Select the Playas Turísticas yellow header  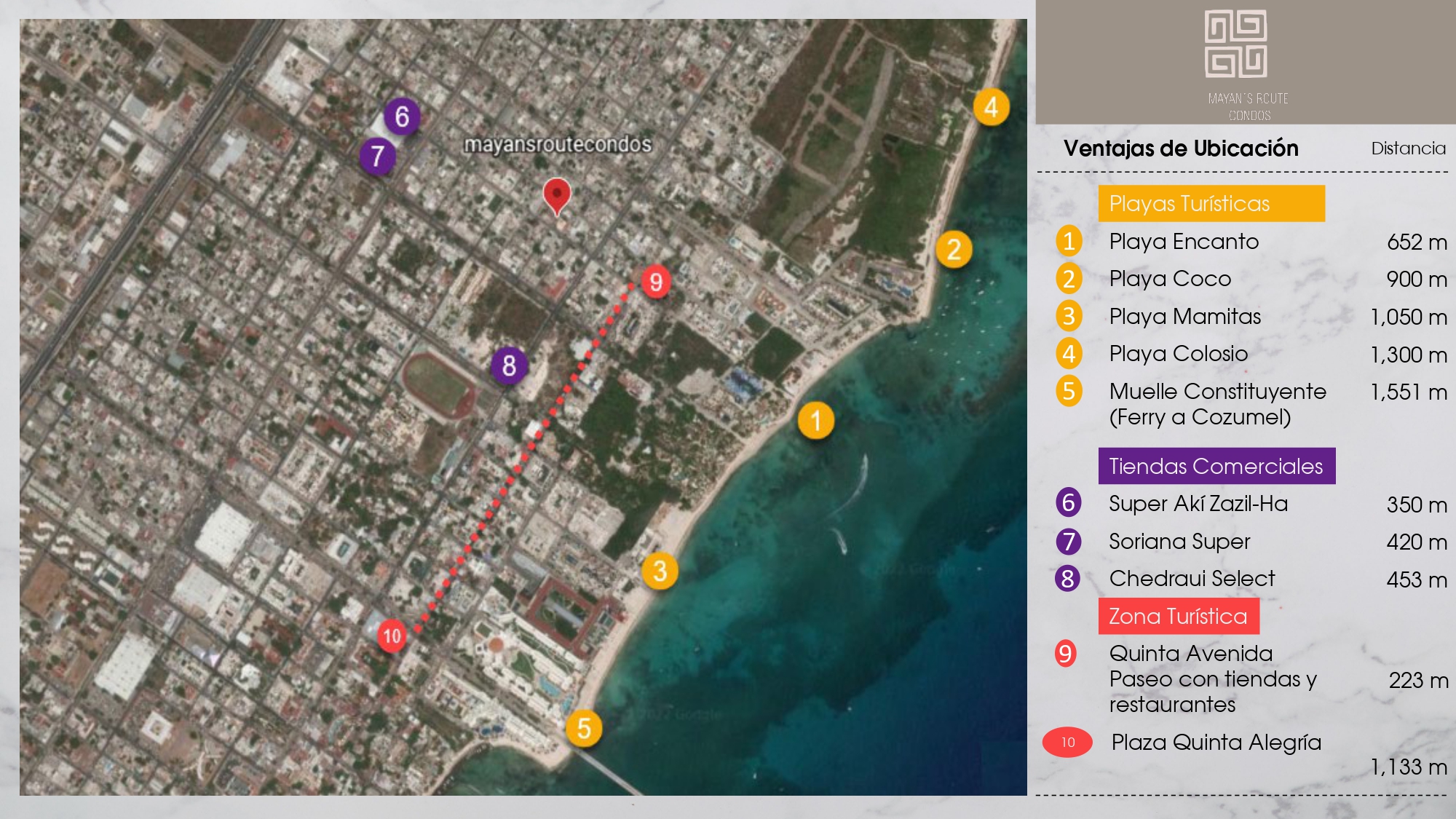tap(1211, 204)
